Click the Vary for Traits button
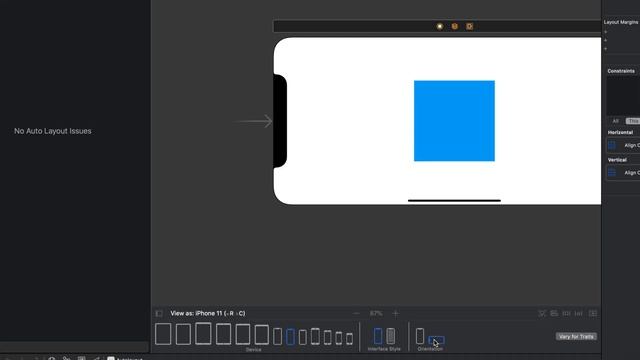The height and width of the screenshot is (360, 640). [576, 337]
